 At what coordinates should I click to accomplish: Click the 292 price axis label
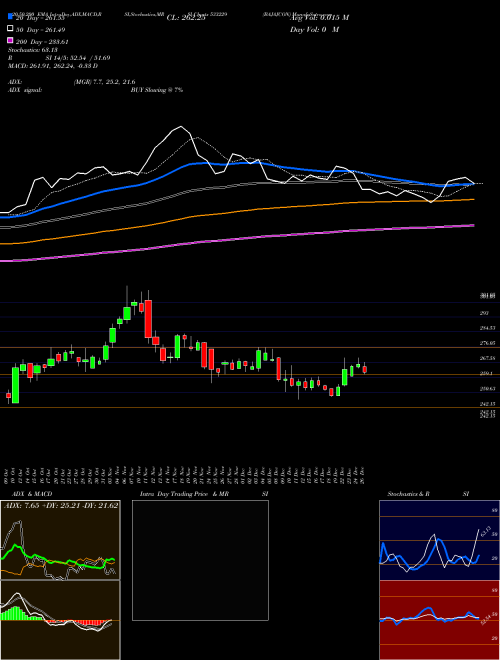coord(484,313)
